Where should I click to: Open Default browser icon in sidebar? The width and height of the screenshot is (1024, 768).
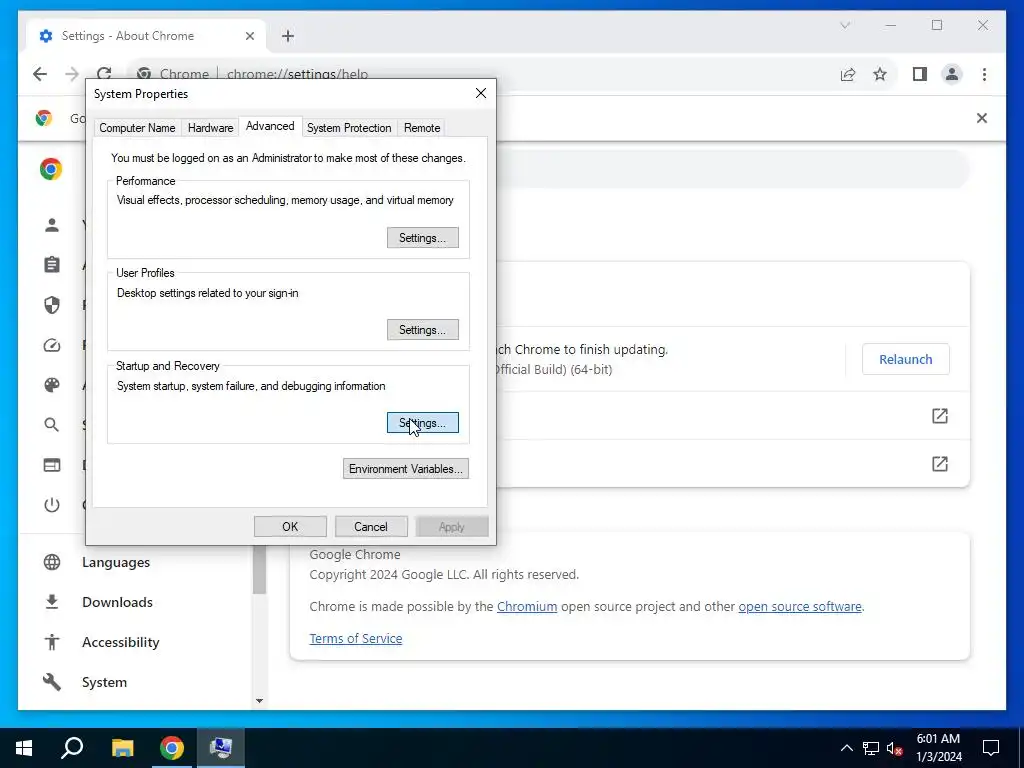point(52,465)
